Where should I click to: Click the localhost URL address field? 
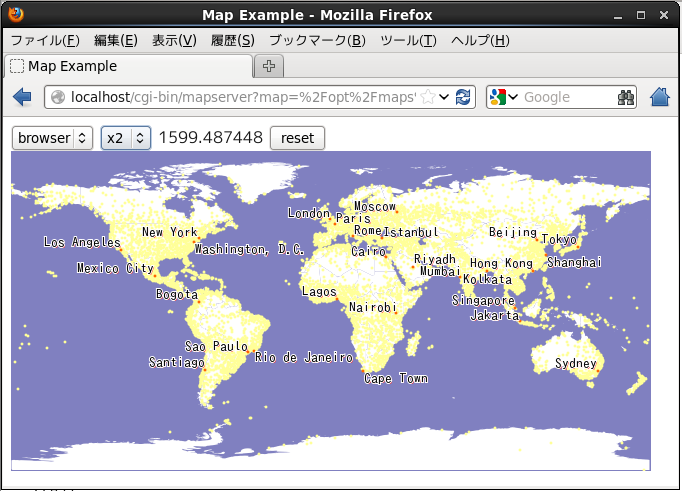click(240, 97)
